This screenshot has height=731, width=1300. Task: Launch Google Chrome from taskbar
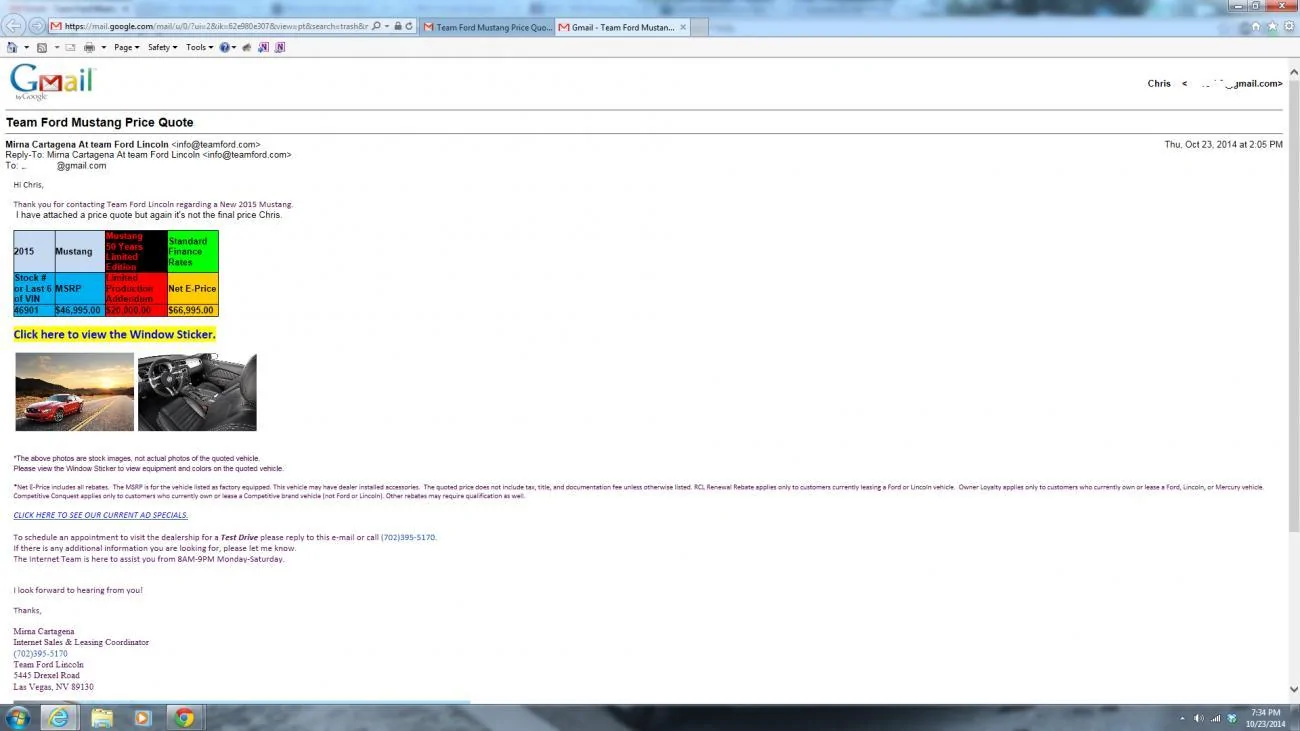(x=184, y=717)
